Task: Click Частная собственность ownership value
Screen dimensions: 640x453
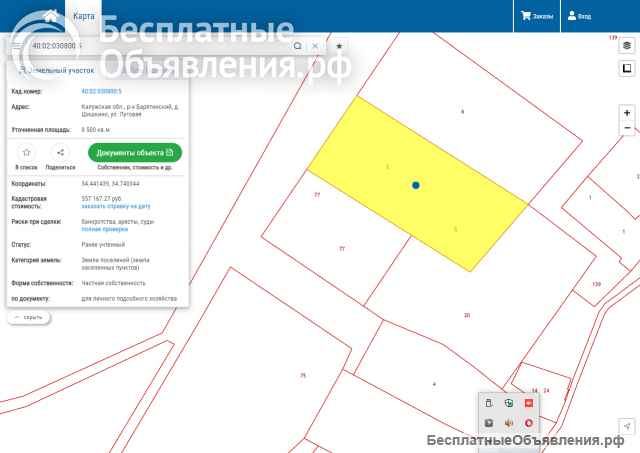Action: [x=113, y=283]
